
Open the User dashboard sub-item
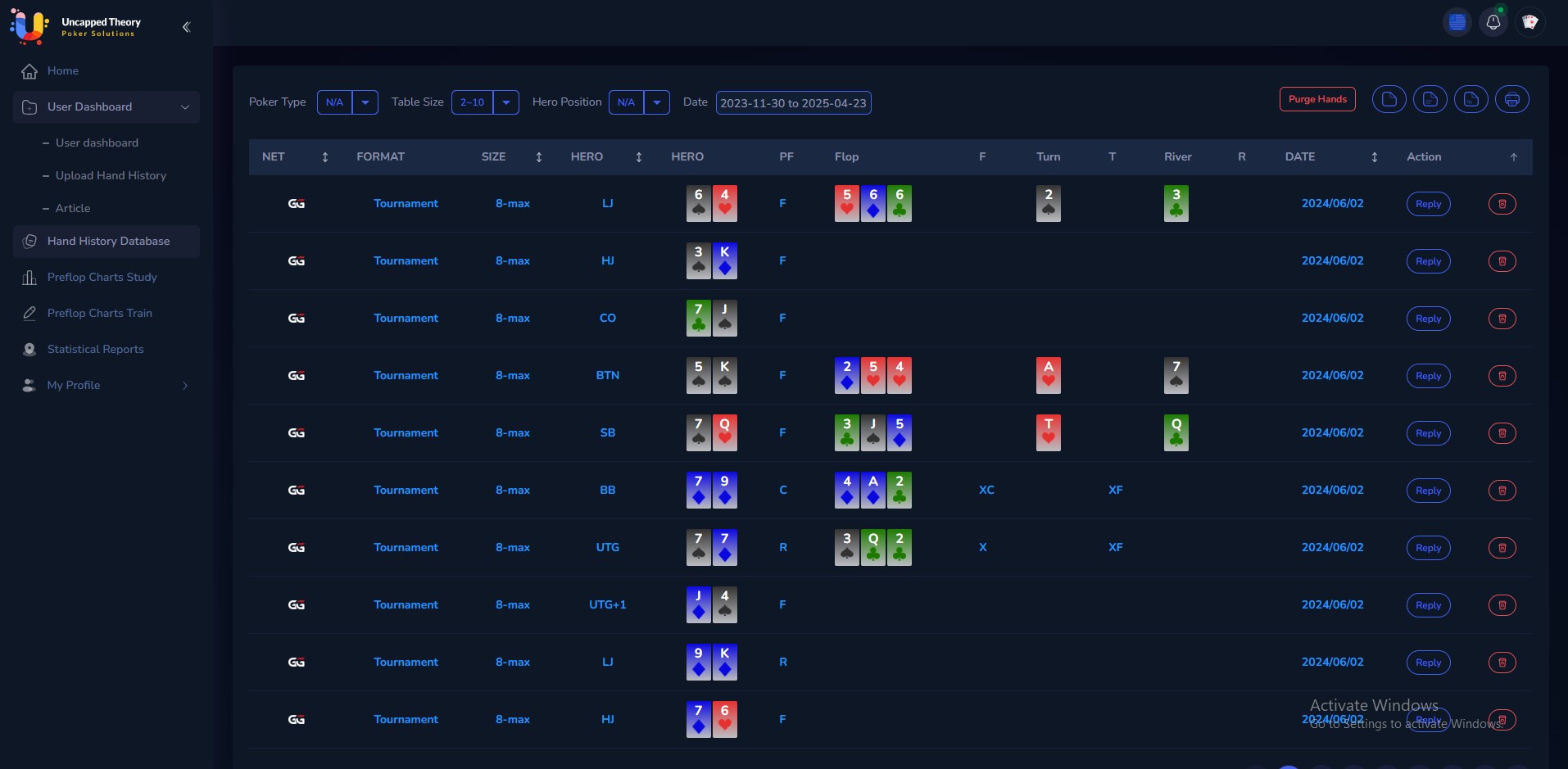[97, 142]
